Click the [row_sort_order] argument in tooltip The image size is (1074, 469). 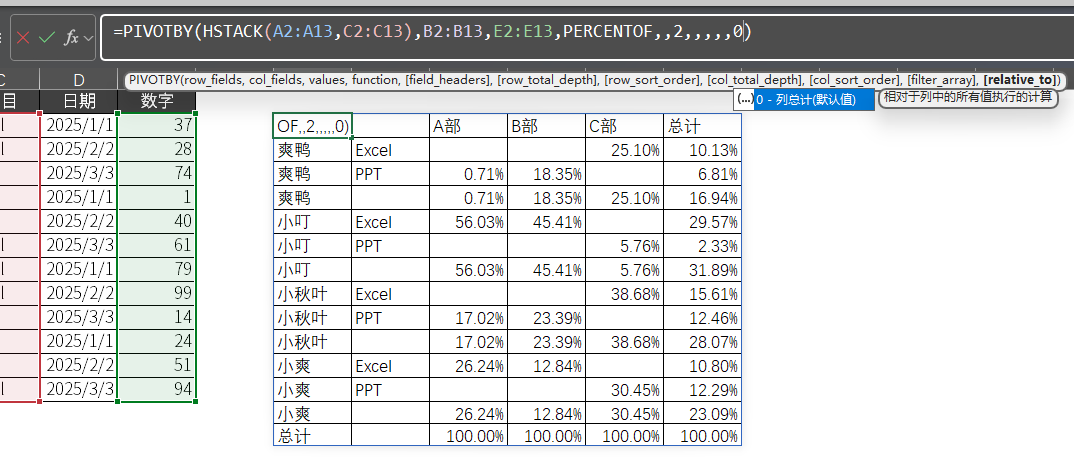pyautogui.click(x=652, y=80)
